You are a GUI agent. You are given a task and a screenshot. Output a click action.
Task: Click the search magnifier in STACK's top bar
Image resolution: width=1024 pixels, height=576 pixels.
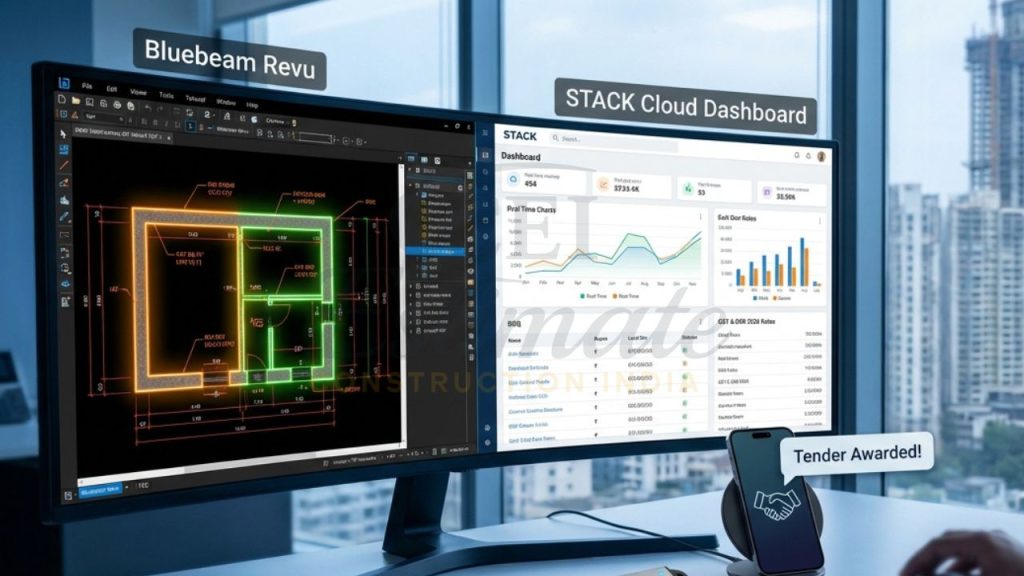click(x=556, y=138)
